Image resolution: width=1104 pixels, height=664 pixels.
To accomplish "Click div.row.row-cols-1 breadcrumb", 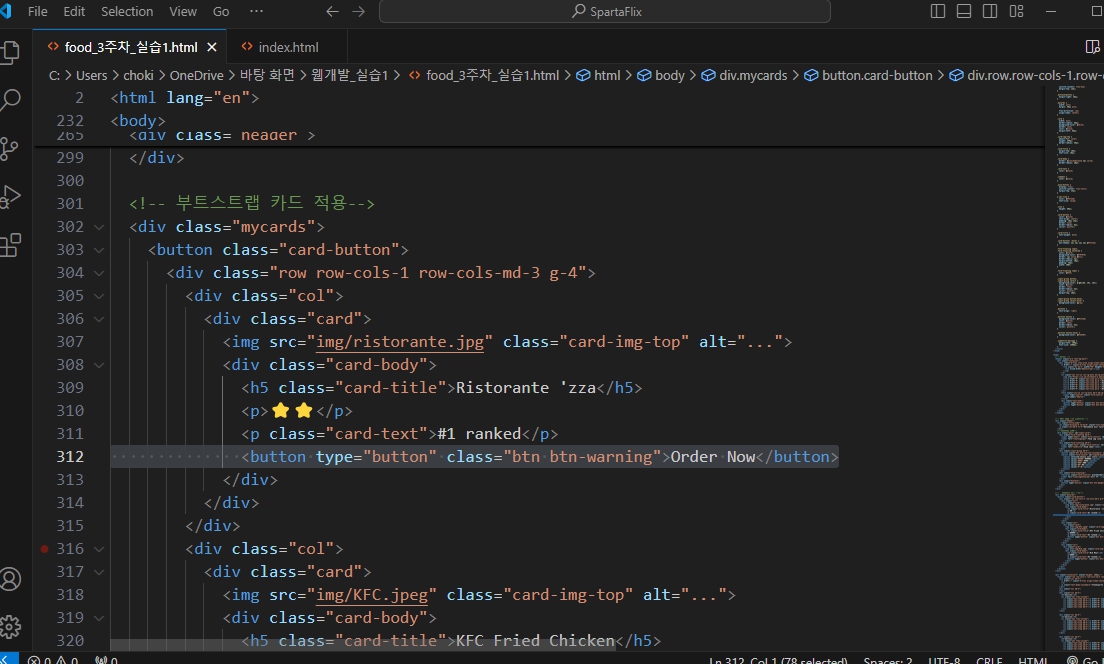I will [1027, 75].
